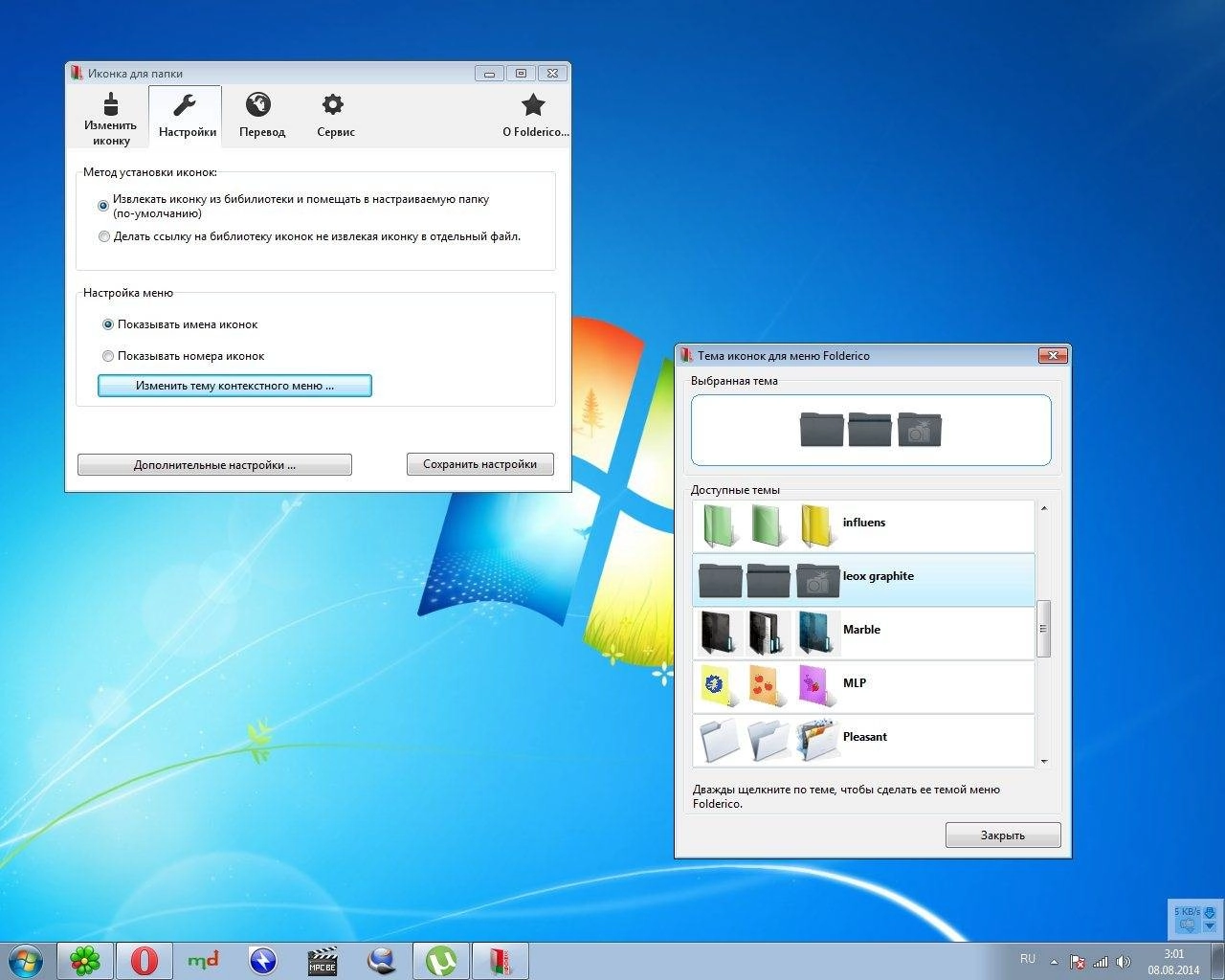This screenshot has width=1225, height=980.
Task: Open the blue lightning bolt taskbar app
Action: 262,960
